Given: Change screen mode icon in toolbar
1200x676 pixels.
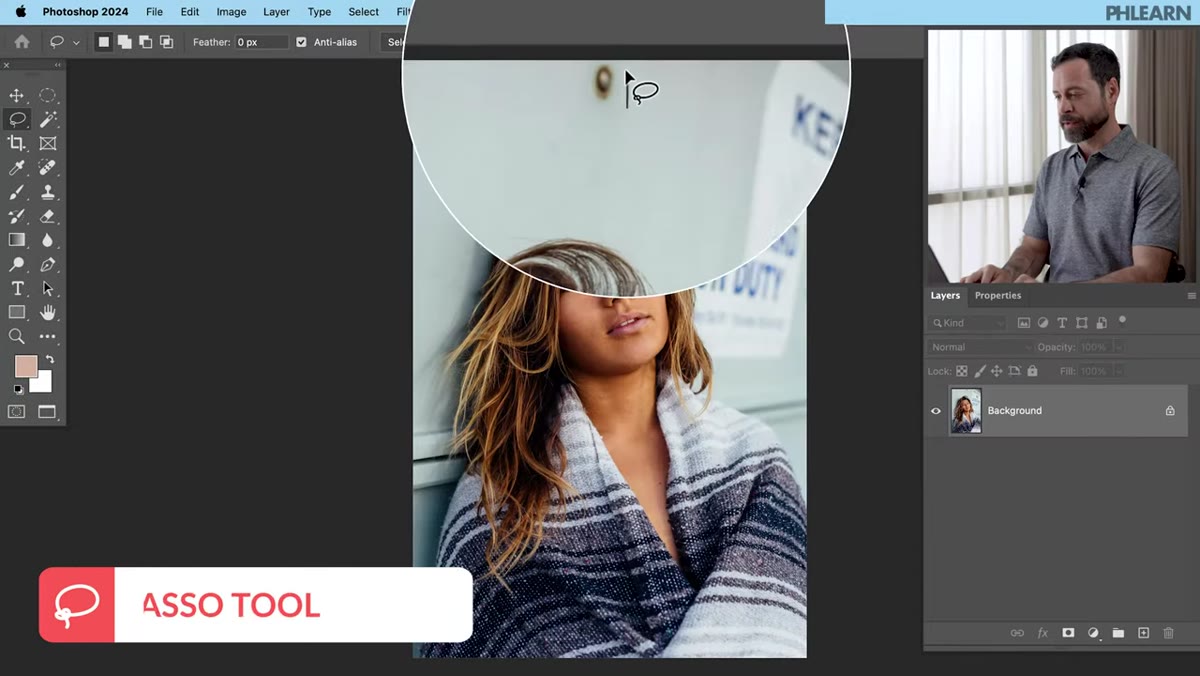Looking at the screenshot, I should tap(47, 411).
